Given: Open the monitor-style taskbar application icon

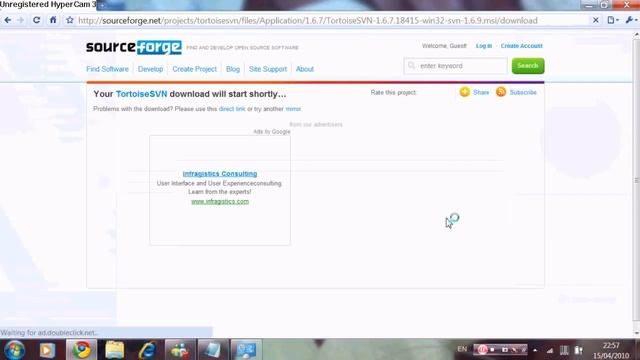Looking at the screenshot, I should coord(245,350).
